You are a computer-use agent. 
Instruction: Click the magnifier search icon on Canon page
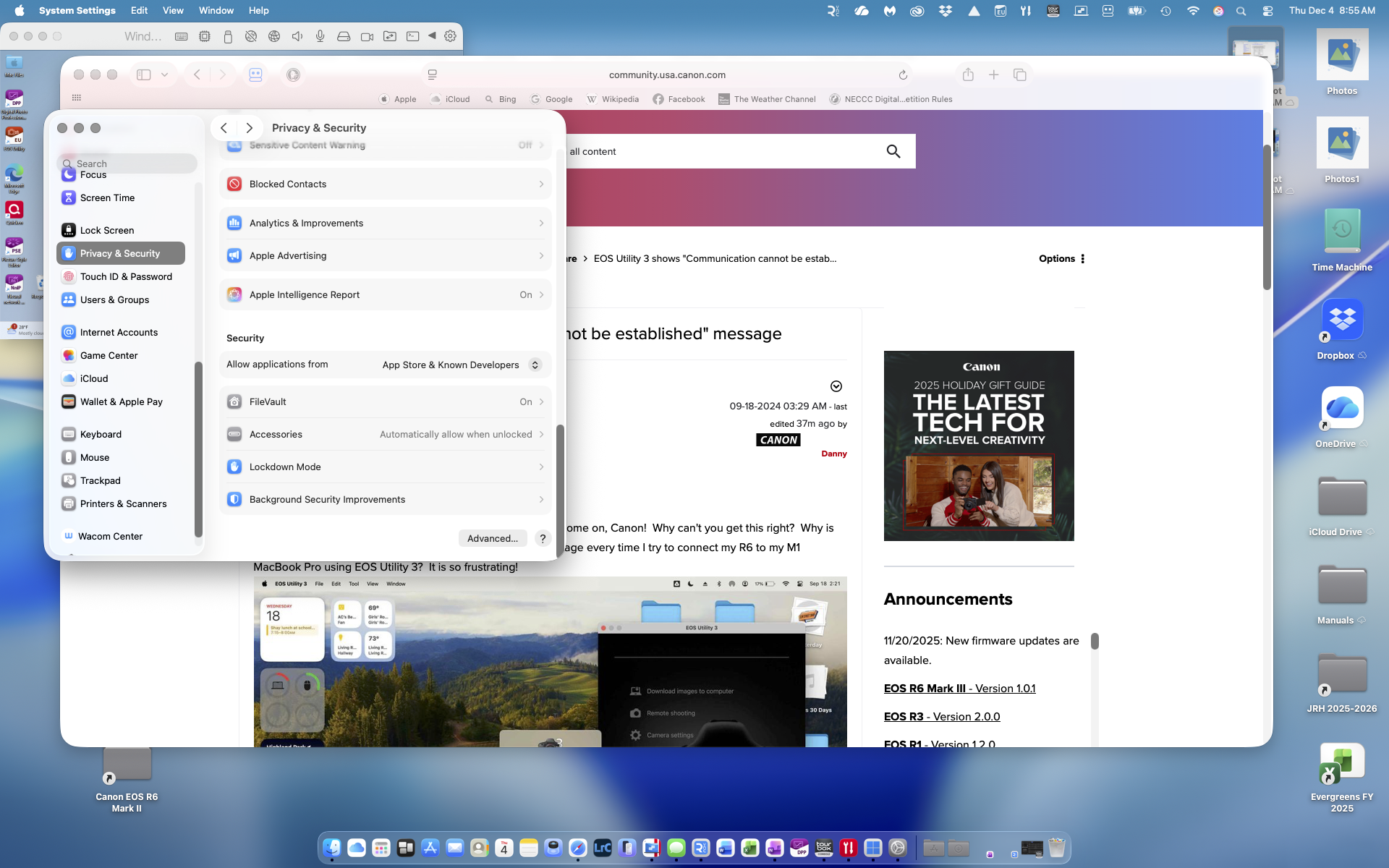pyautogui.click(x=893, y=151)
